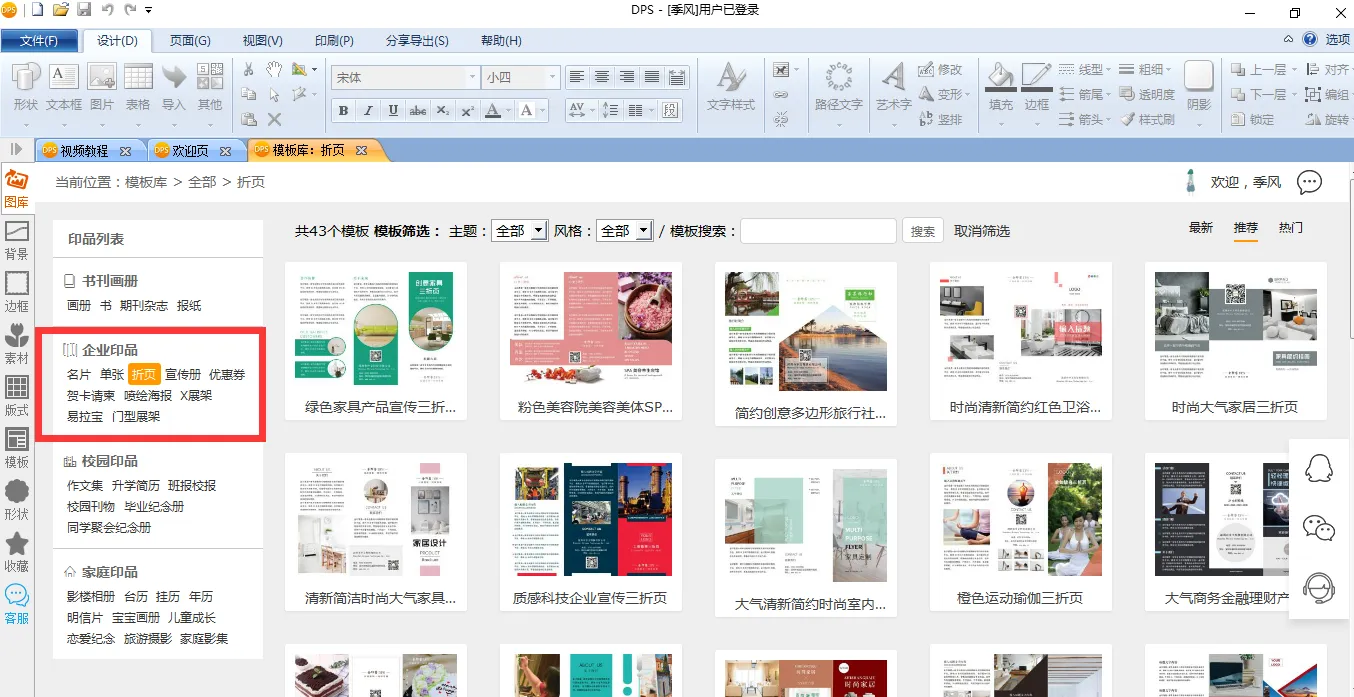
Task: Toggle bold text formatting
Action: pyautogui.click(x=344, y=110)
